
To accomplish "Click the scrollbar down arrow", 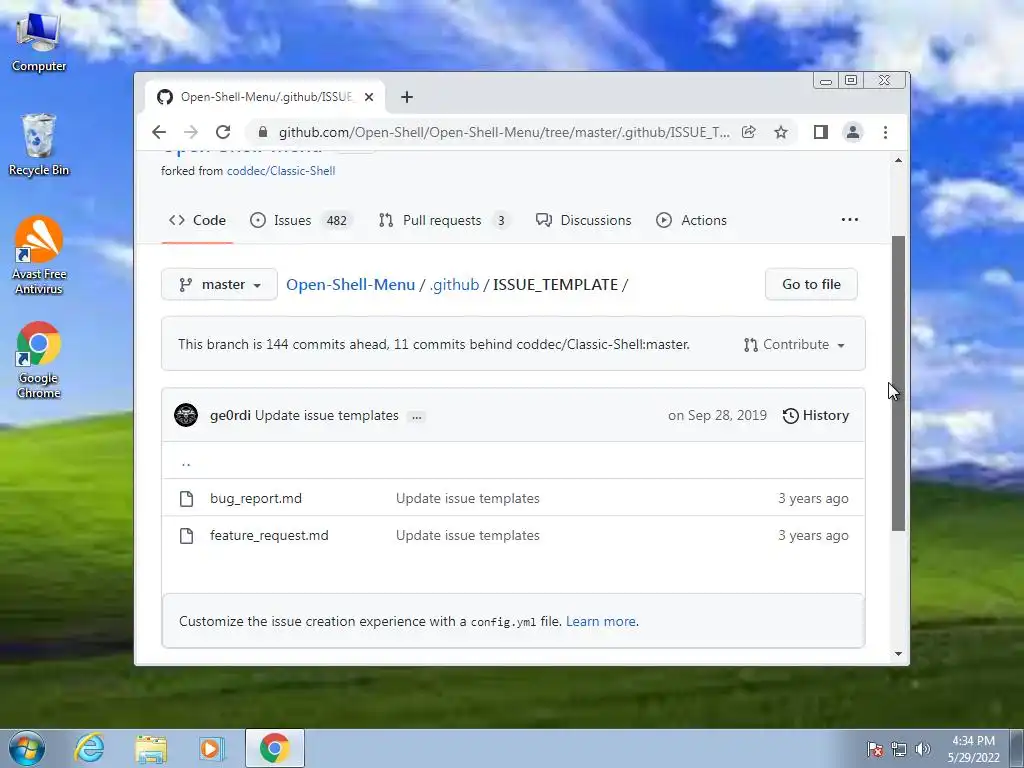I will 899,654.
